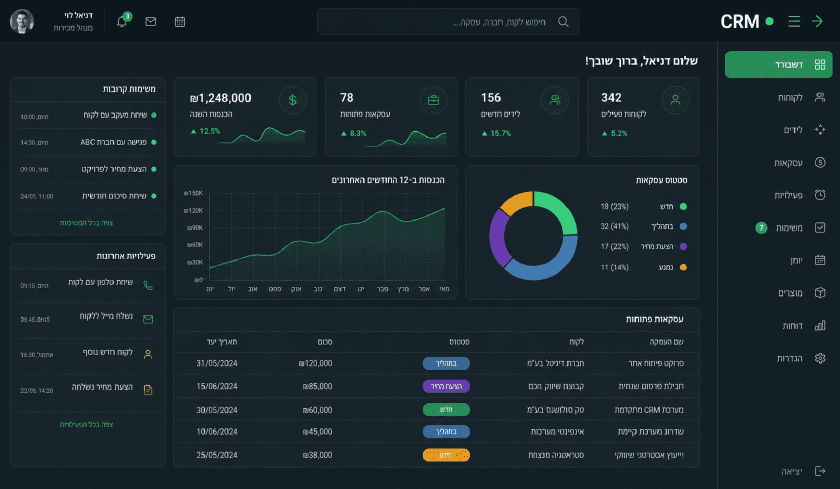Viewport: 840px width, 489px height.
Task: Click the דוחות reports bar-chart icon
Action: click(820, 326)
